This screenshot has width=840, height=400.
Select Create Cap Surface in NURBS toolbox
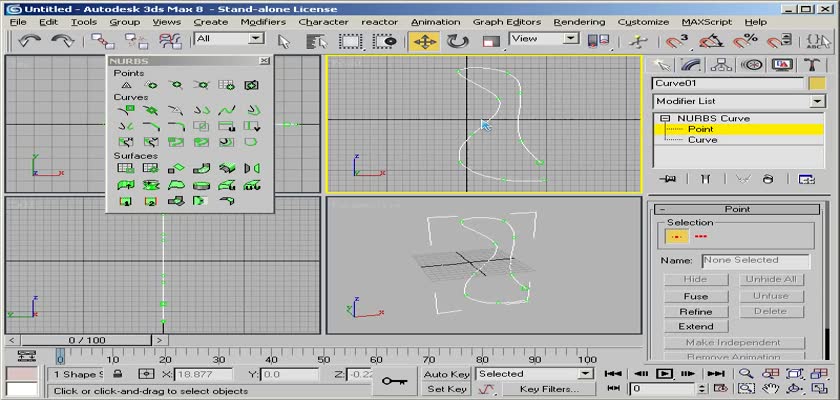pos(201,185)
